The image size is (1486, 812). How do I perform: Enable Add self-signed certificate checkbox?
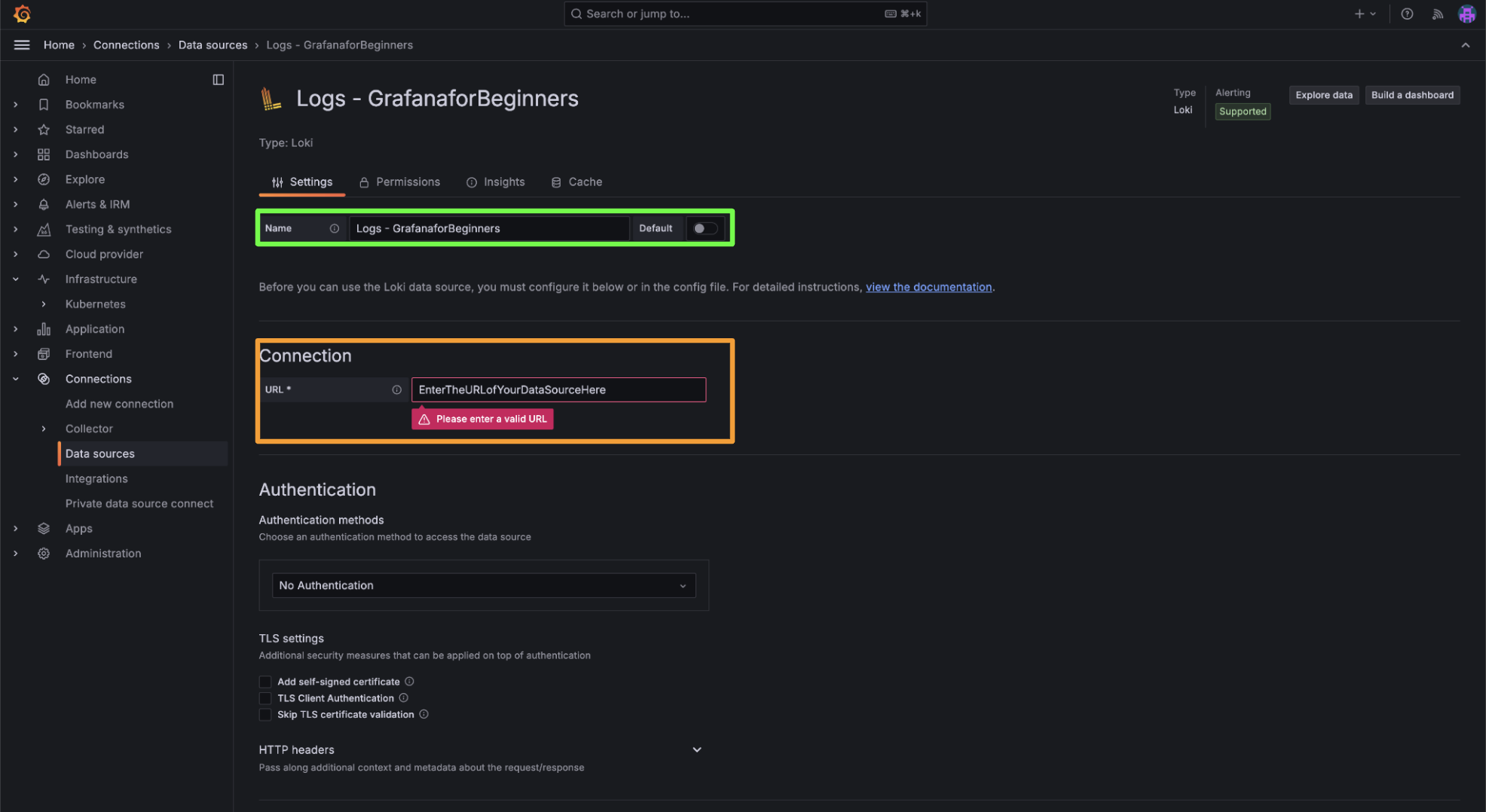pyautogui.click(x=265, y=682)
